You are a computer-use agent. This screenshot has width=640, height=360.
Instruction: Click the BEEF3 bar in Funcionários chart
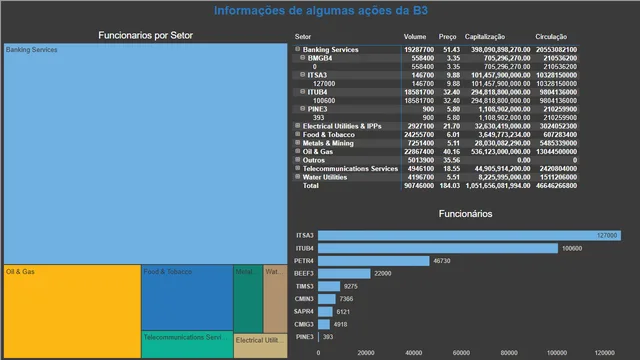tap(344, 273)
